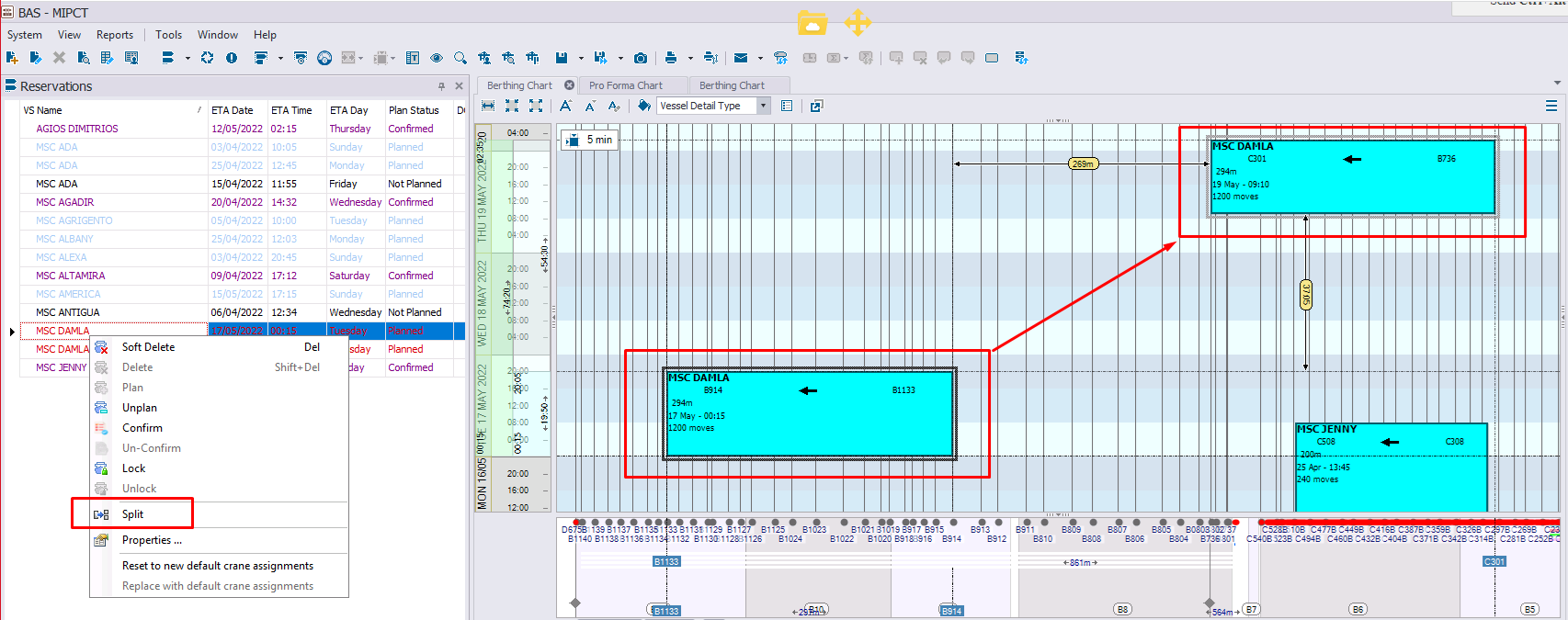Select the AGIOS DIMITRIOS reservation row

[242, 129]
